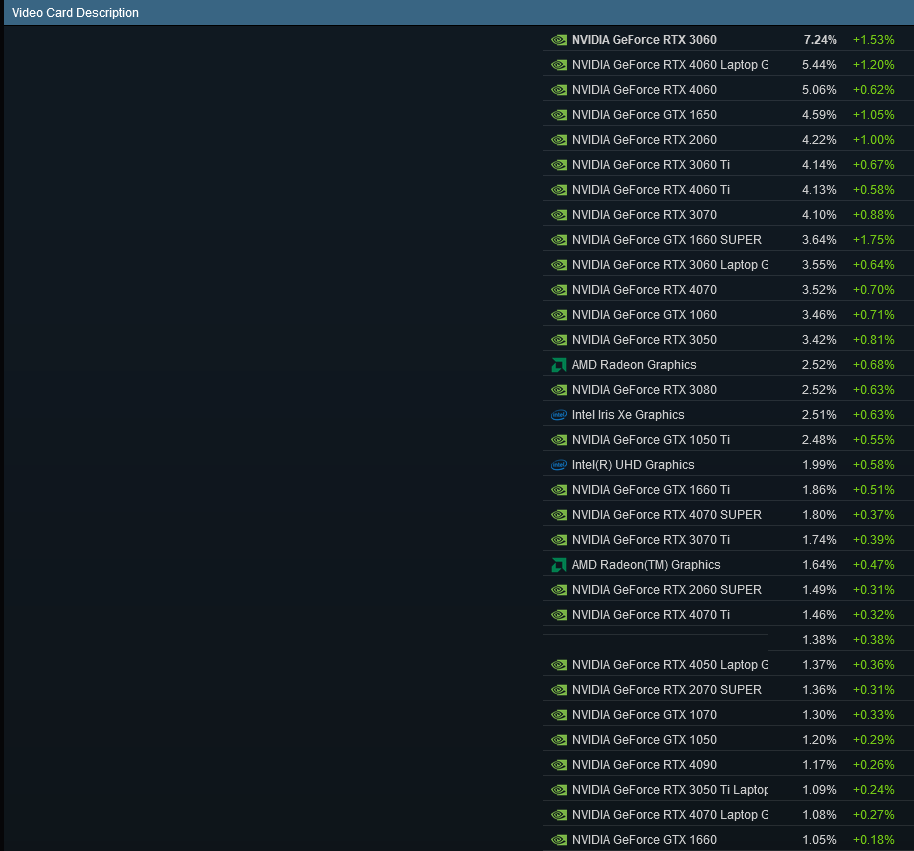Click the 1.38% value in the unnamed row

coord(819,640)
